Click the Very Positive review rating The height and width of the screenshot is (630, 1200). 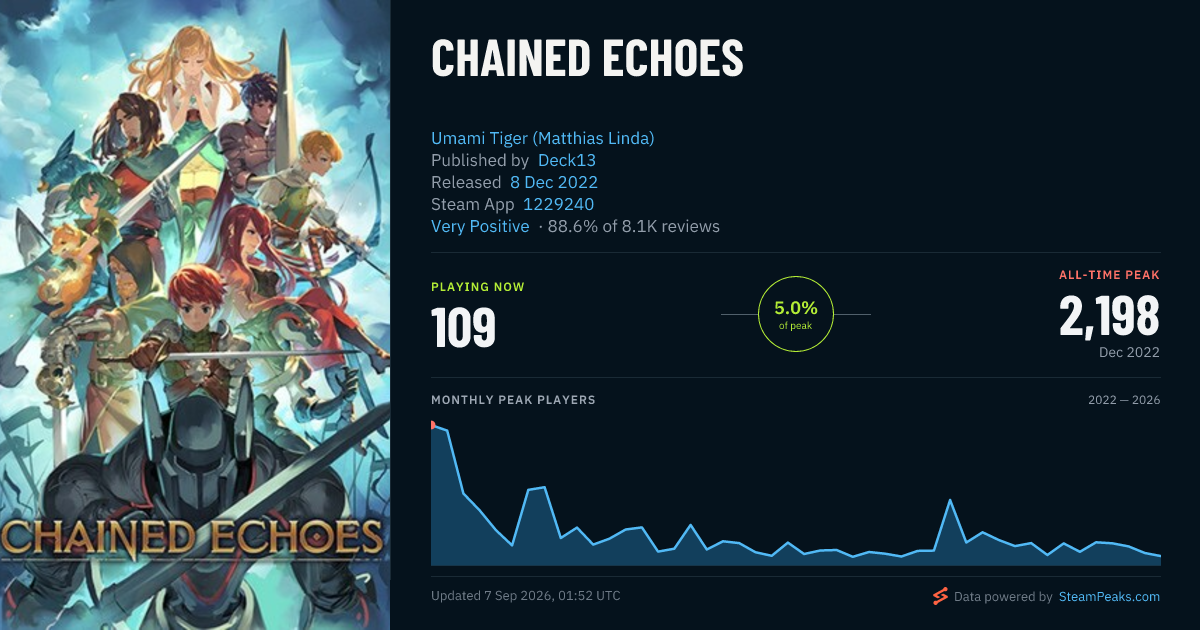(x=480, y=226)
